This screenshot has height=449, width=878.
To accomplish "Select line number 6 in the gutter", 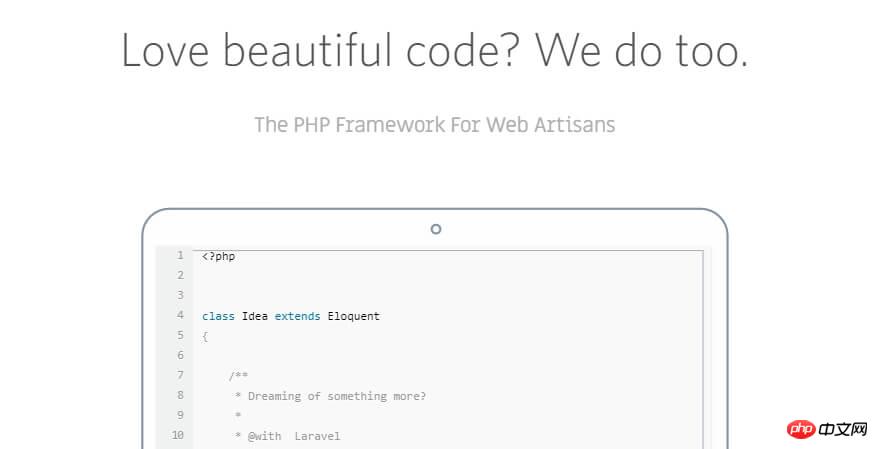I will point(180,356).
